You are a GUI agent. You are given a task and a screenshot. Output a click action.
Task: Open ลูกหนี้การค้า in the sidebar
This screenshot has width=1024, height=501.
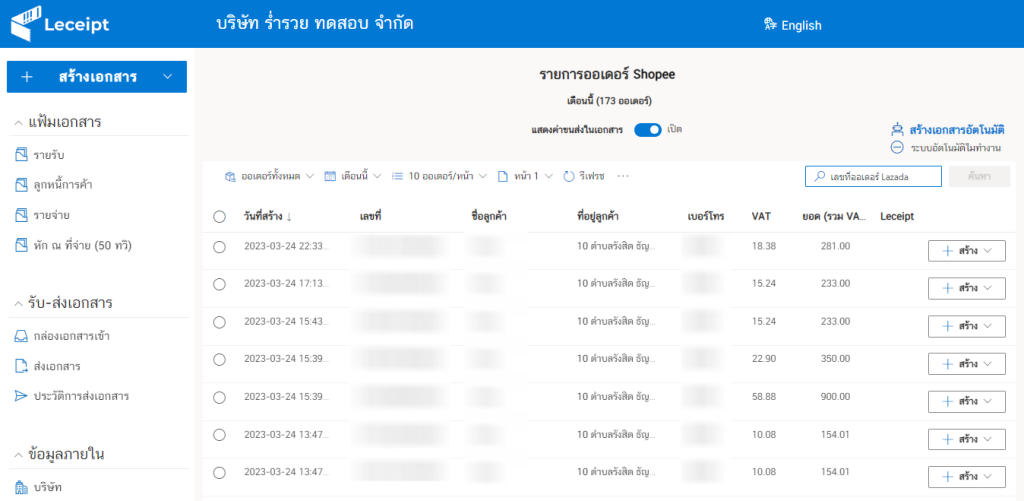point(63,185)
